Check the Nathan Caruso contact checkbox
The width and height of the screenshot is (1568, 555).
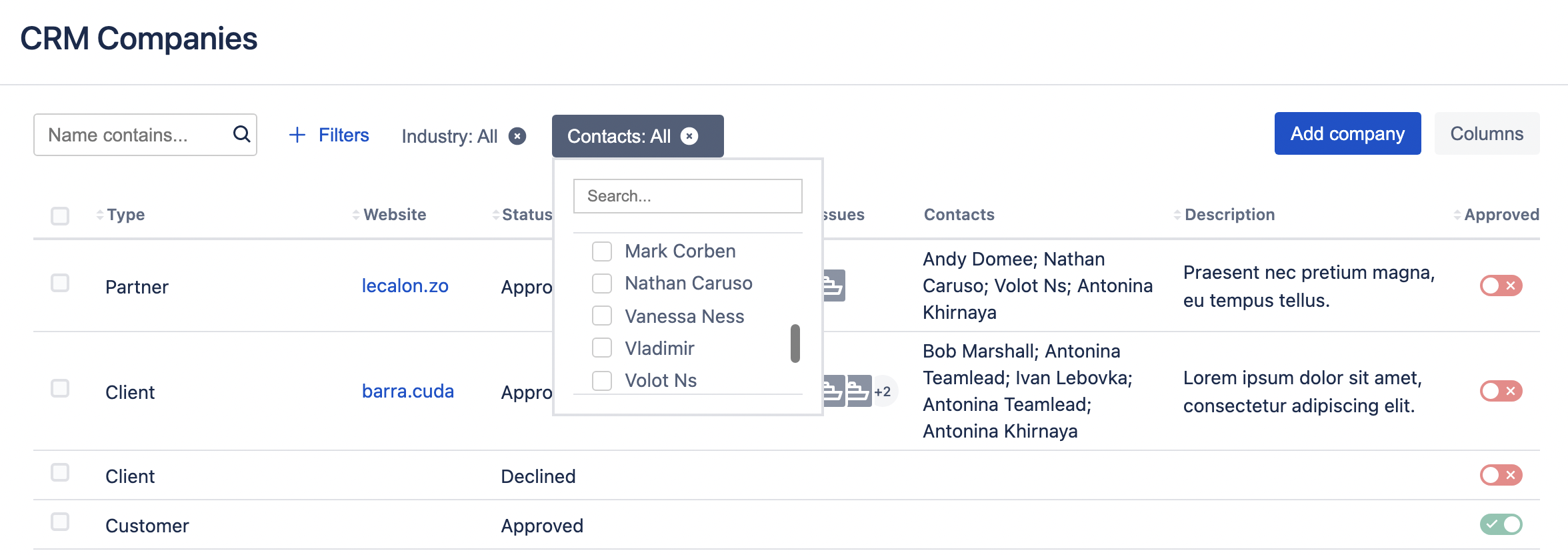pyautogui.click(x=602, y=284)
